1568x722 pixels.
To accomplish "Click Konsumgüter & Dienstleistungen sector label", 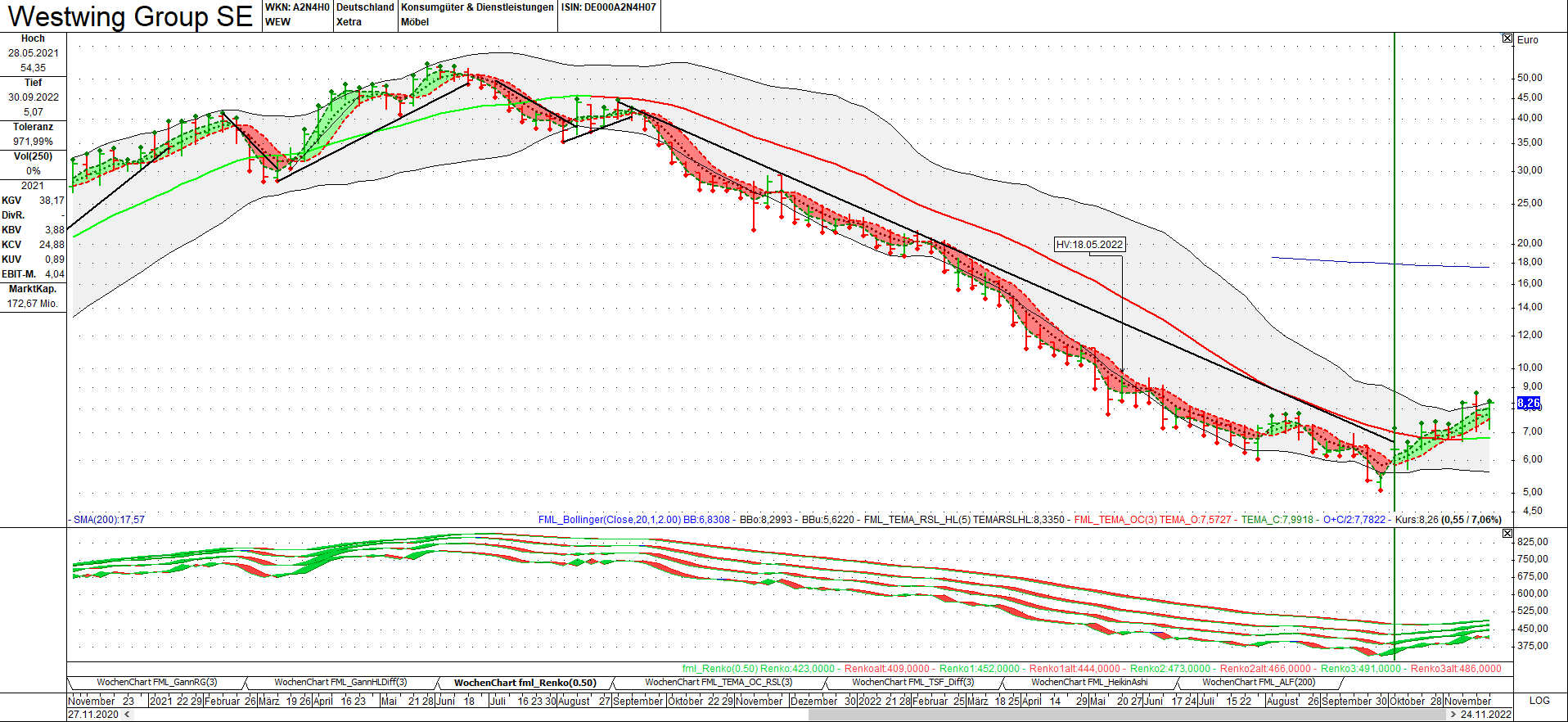I will pyautogui.click(x=477, y=7).
